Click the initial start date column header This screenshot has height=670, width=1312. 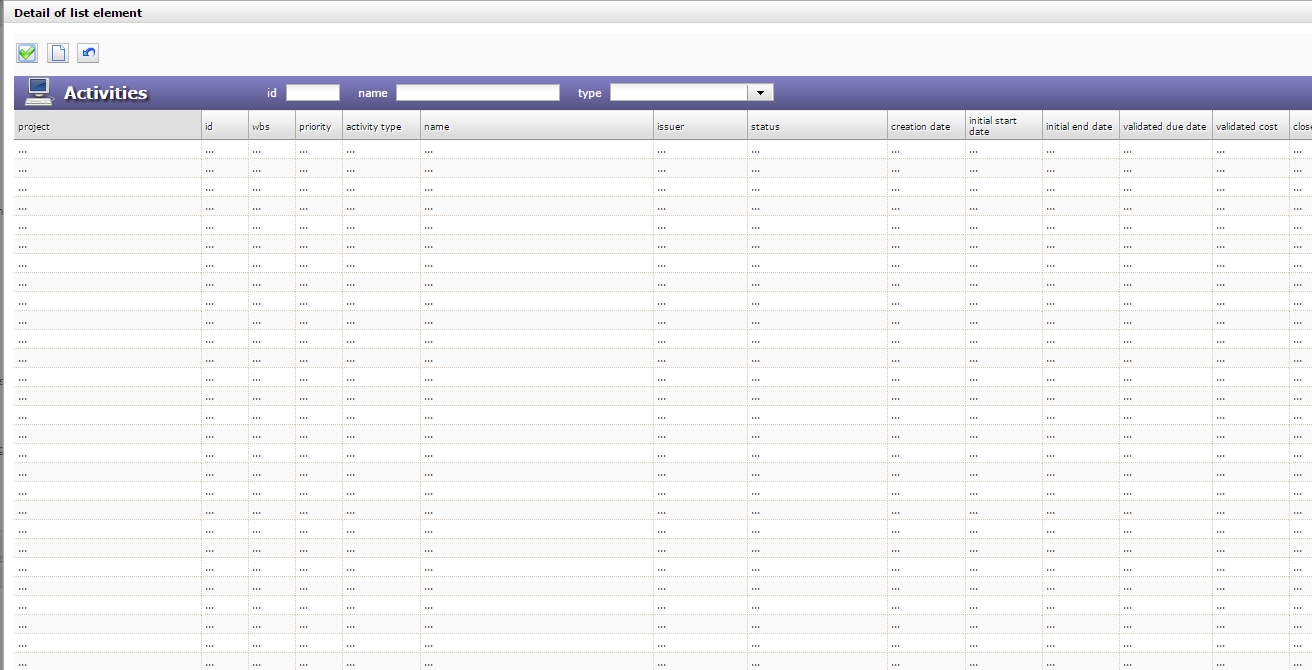[x=1002, y=126]
